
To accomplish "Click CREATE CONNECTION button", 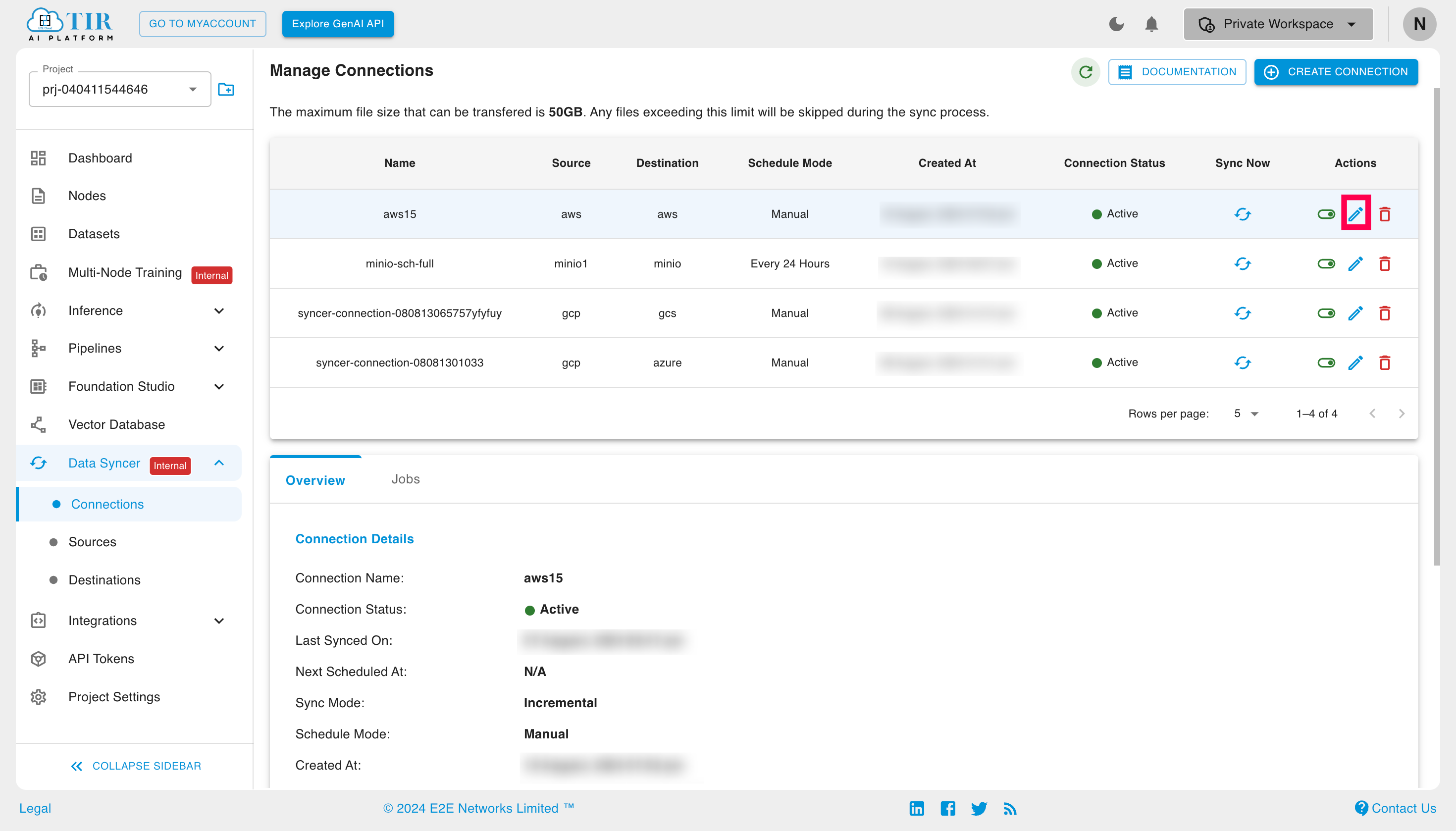I will pos(1336,72).
